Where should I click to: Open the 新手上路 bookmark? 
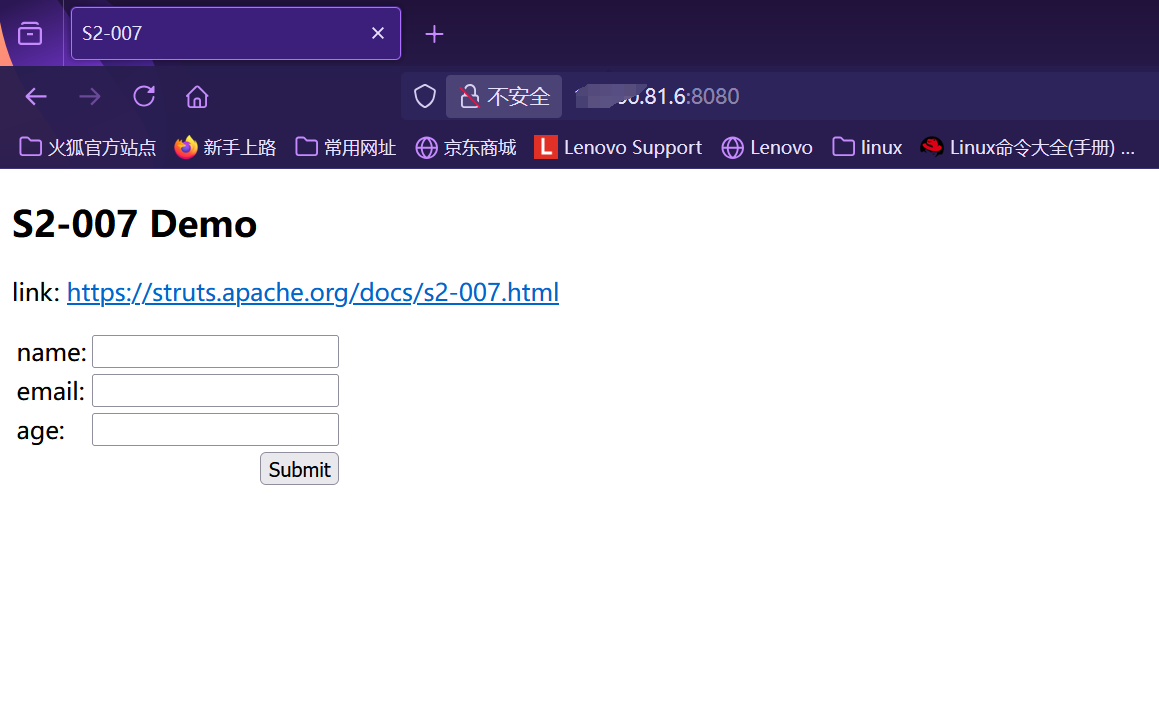tap(225, 148)
